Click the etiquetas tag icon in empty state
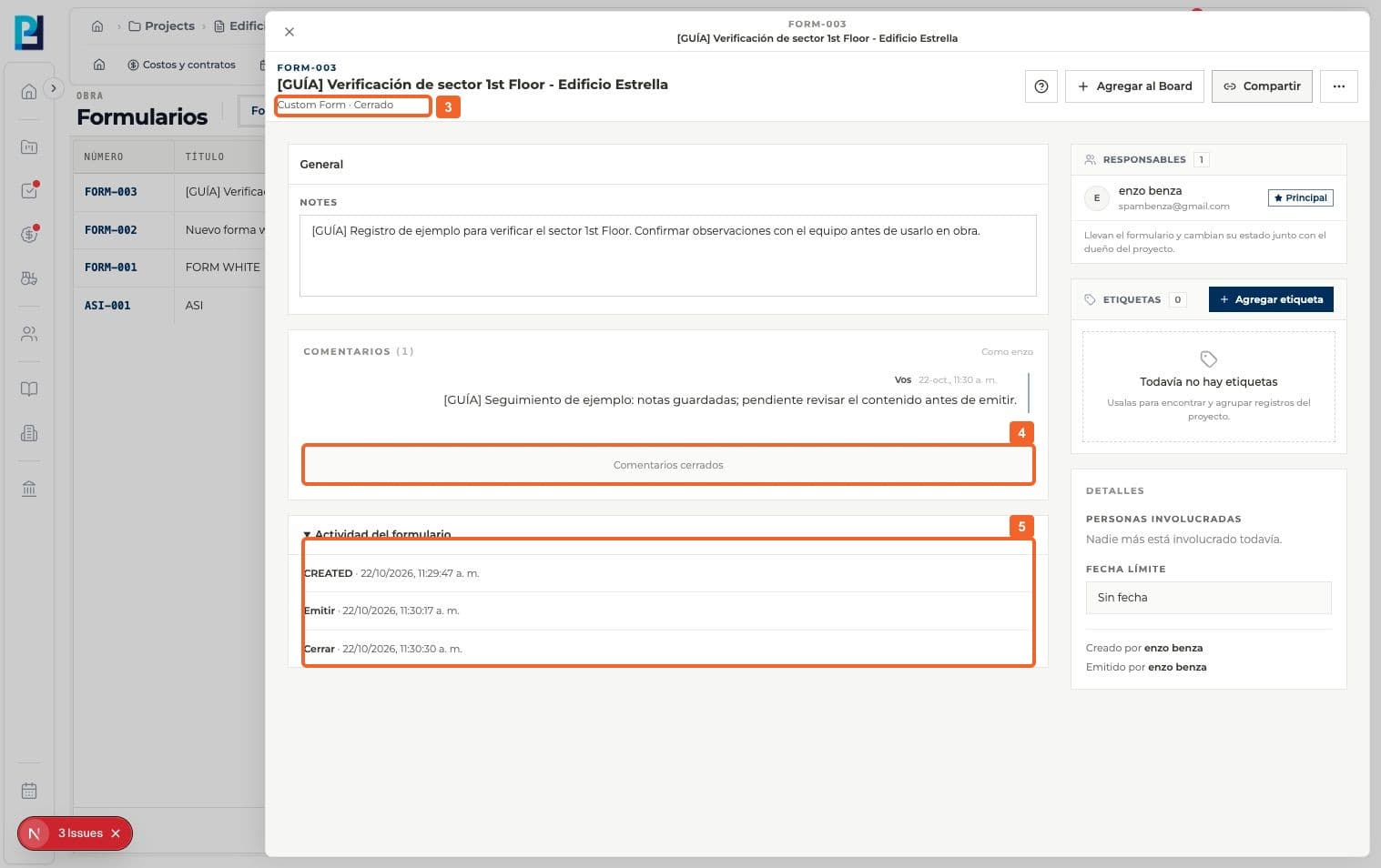The width and height of the screenshot is (1381, 868). [x=1208, y=358]
